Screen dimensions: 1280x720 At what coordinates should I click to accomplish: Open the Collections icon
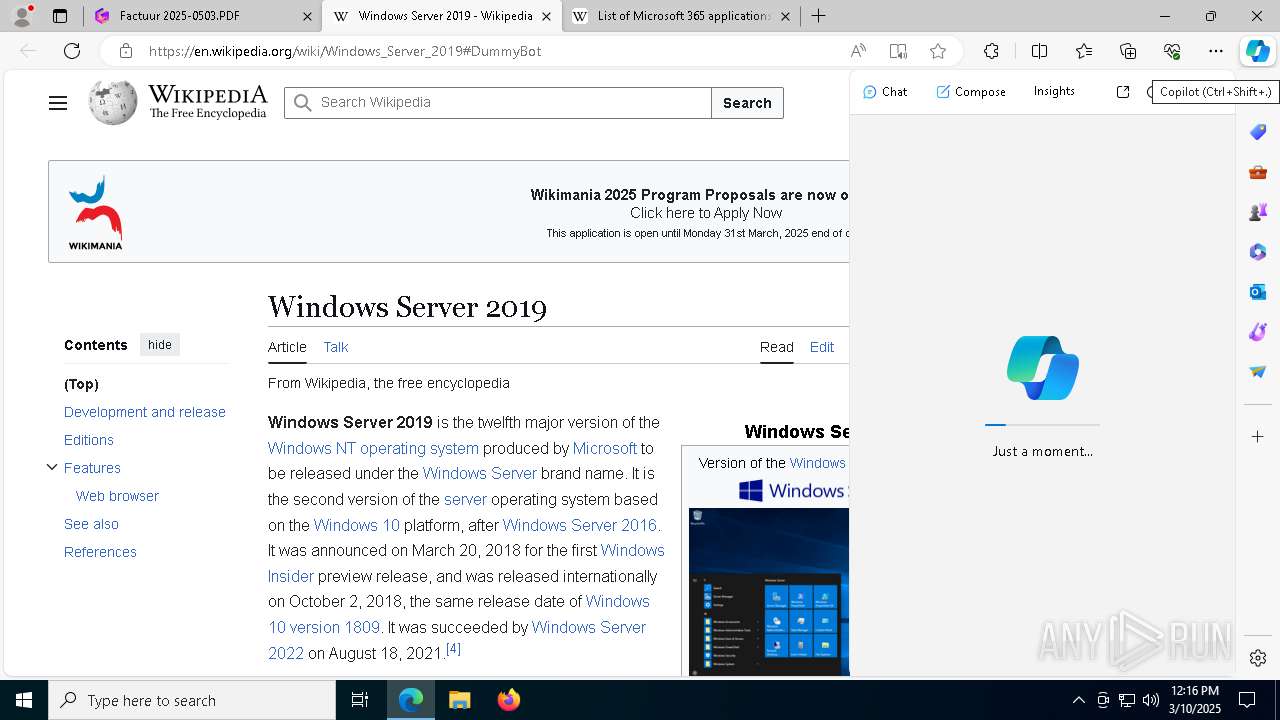[1128, 51]
